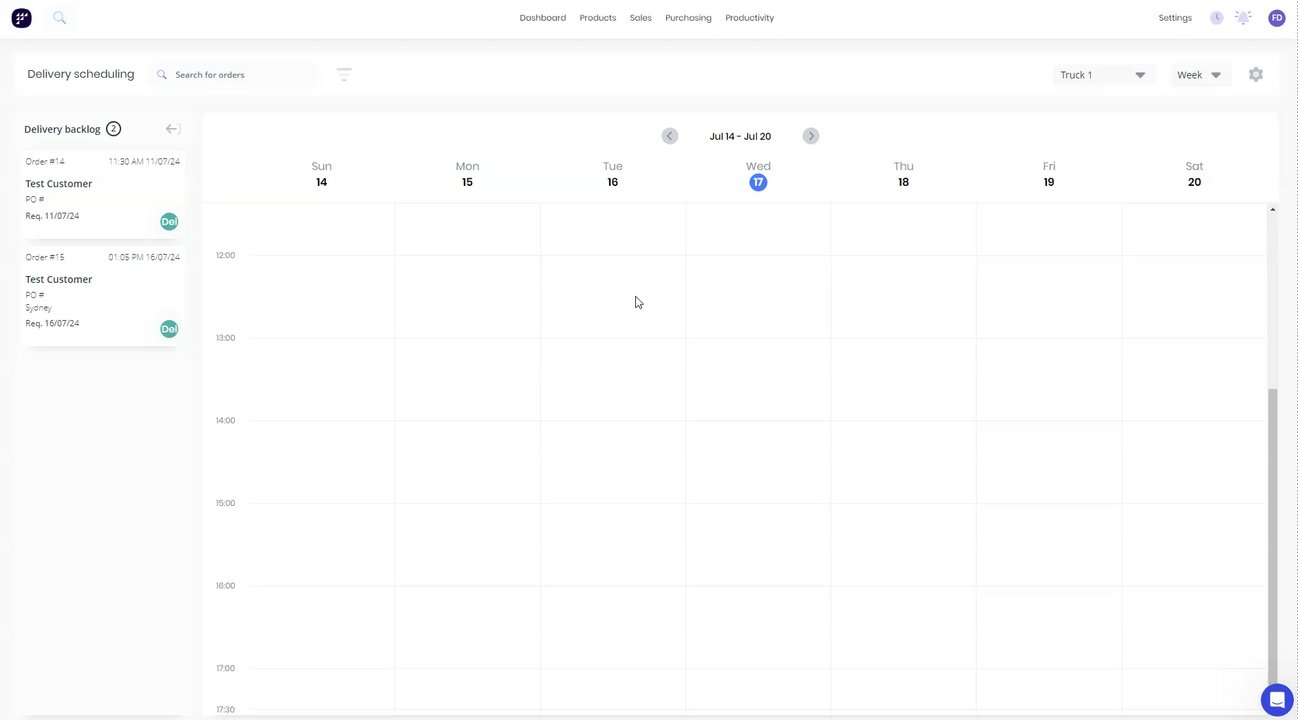Open the notifications icon beside the clock
Screen dimensions: 1298x720
pos(1243,18)
